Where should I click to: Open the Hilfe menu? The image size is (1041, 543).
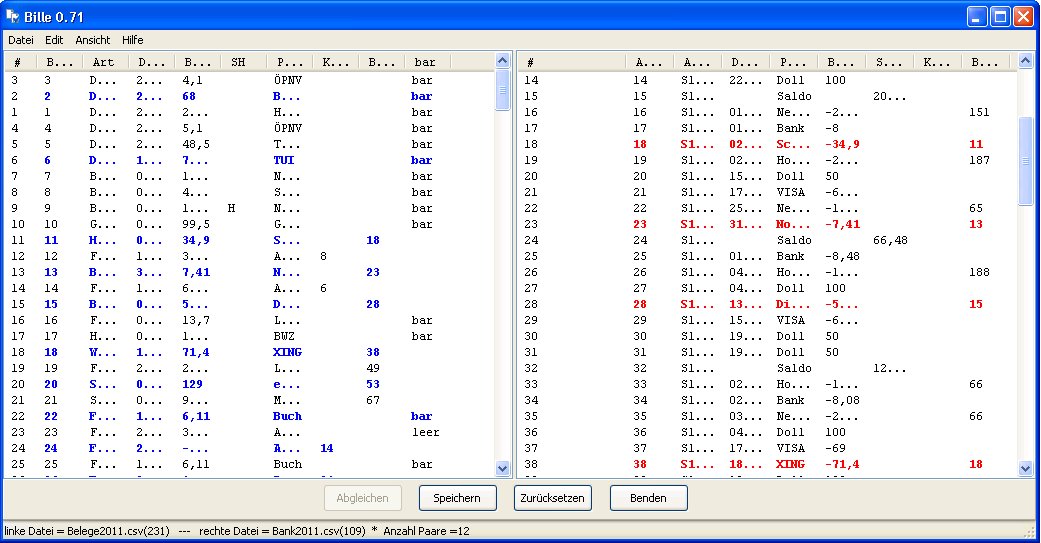click(133, 40)
